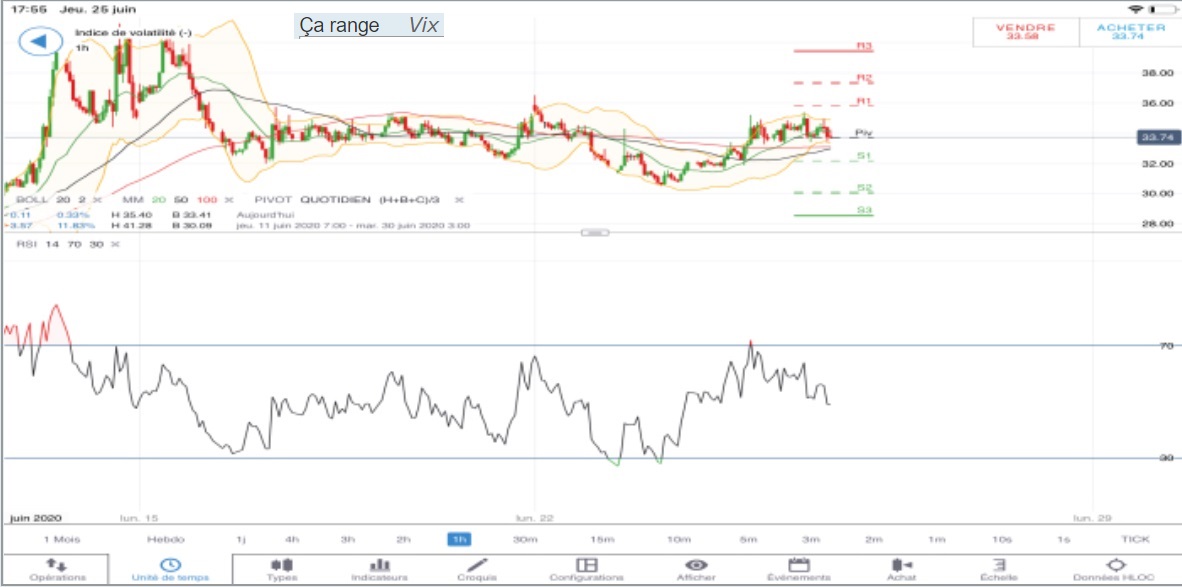Click the lun. 22 date label
This screenshot has height=587, width=1182.
point(534,518)
